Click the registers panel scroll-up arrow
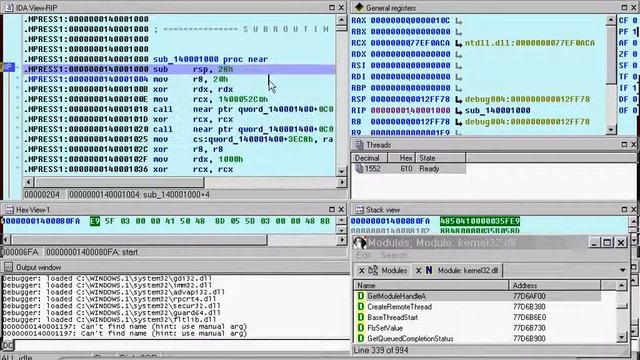This screenshot has width=640, height=360. coord(611,20)
